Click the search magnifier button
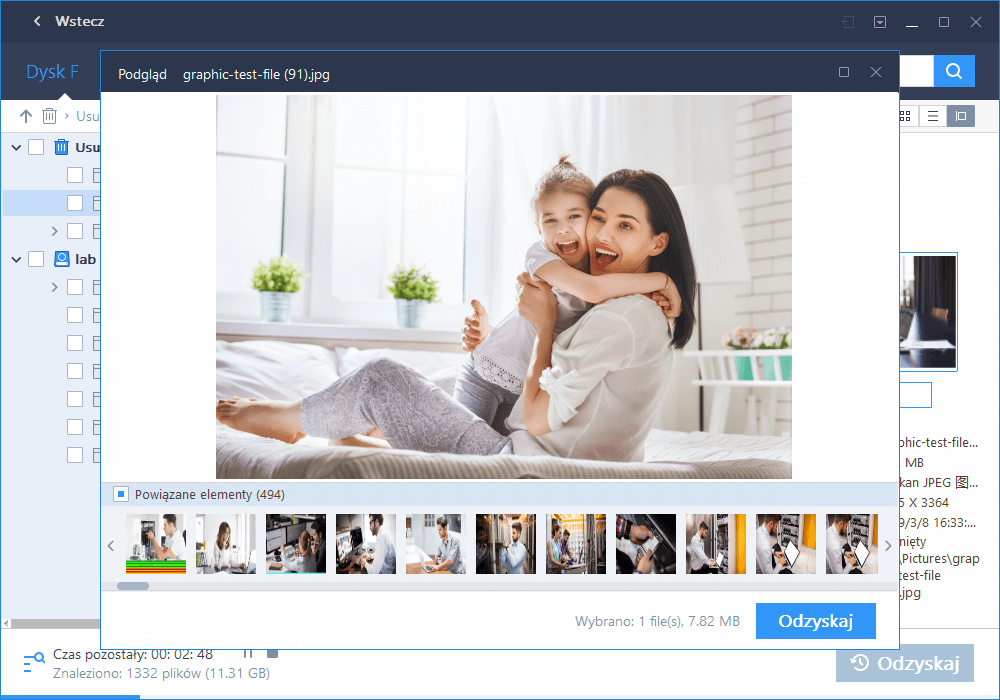This screenshot has width=1000, height=700. [x=954, y=71]
